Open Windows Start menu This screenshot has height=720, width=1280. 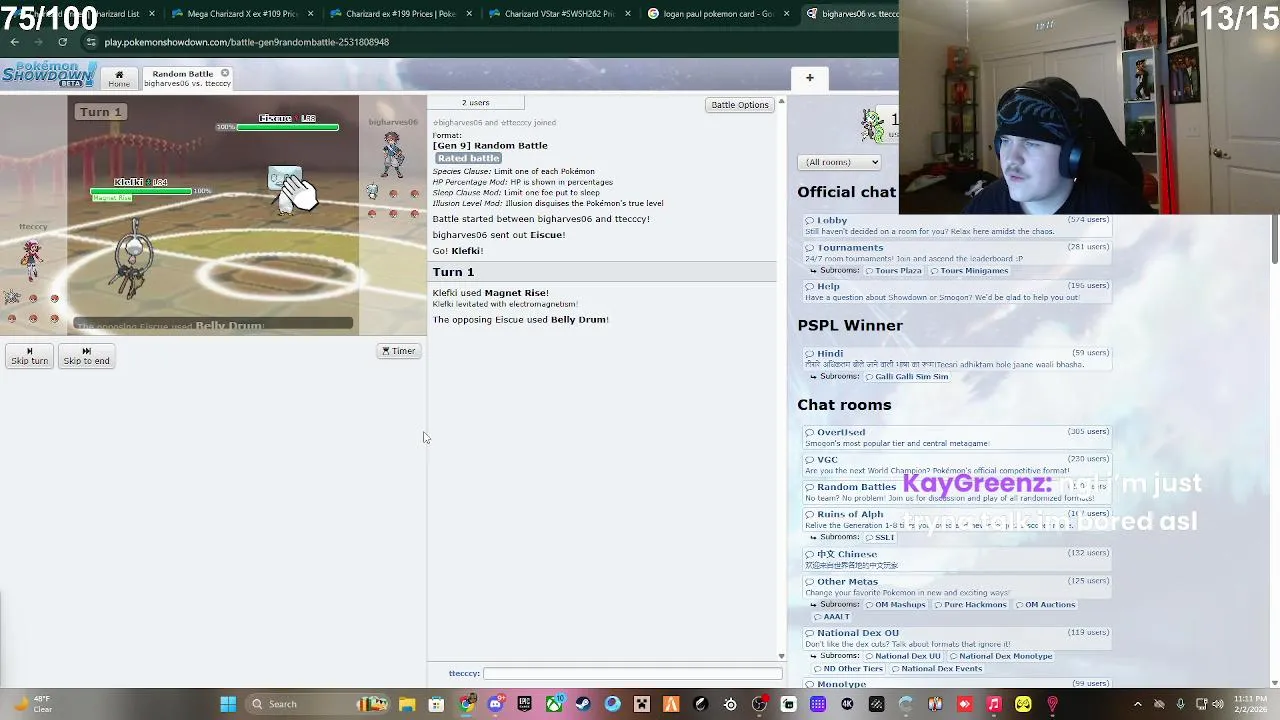[228, 704]
